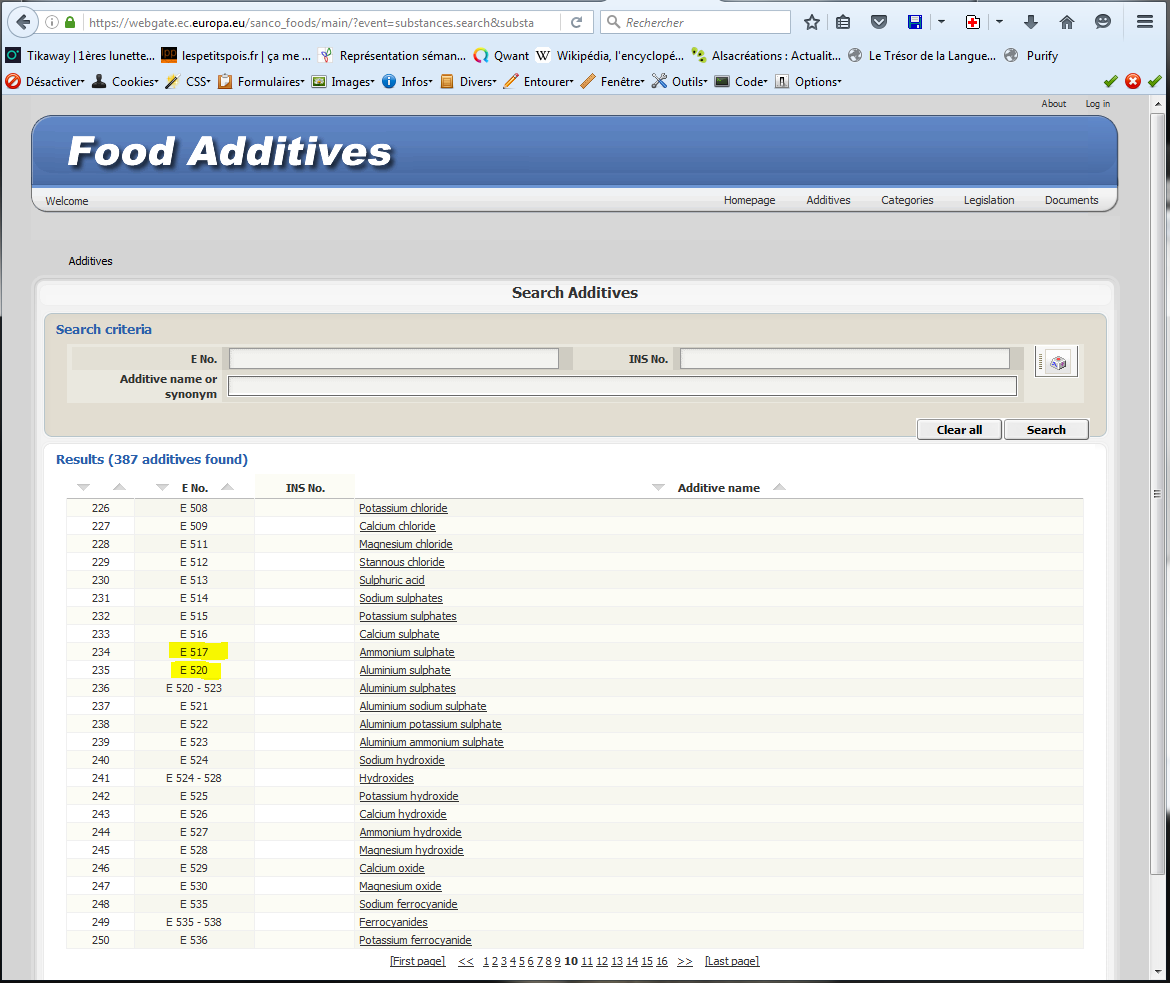
Task: Sort Additive name column descending arrow
Action: coord(658,487)
